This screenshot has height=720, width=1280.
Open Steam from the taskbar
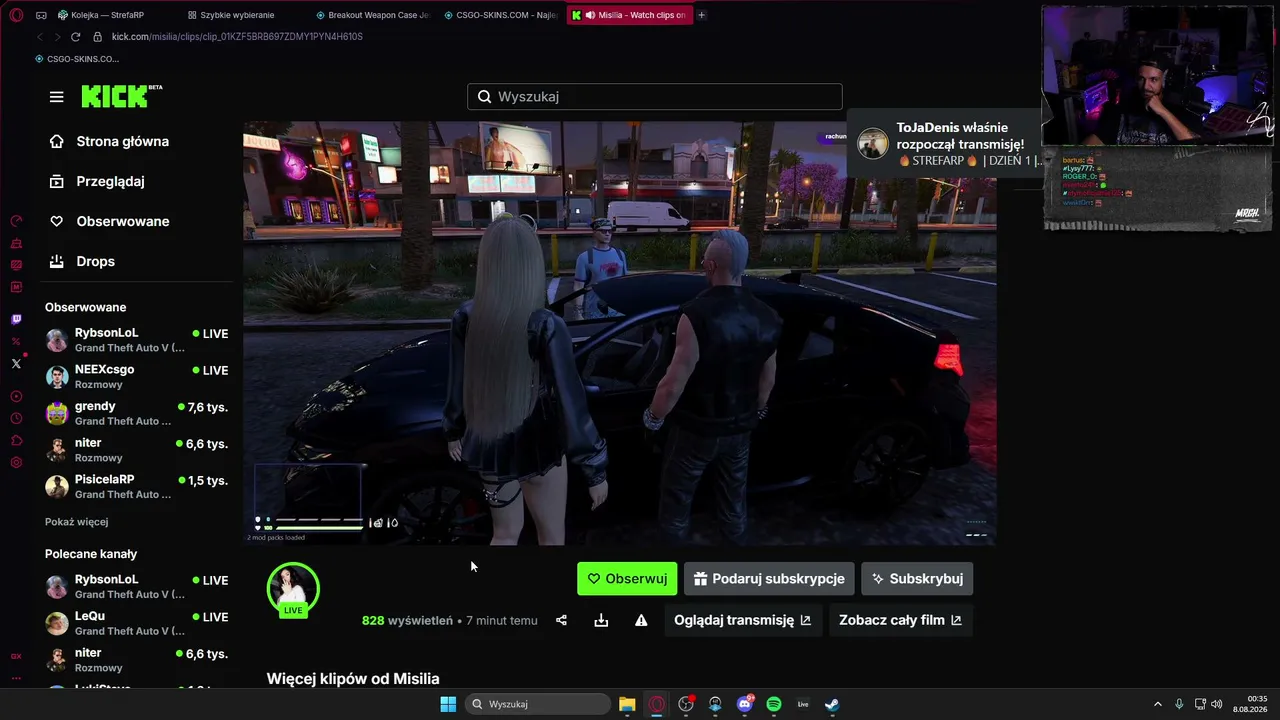[x=832, y=704]
